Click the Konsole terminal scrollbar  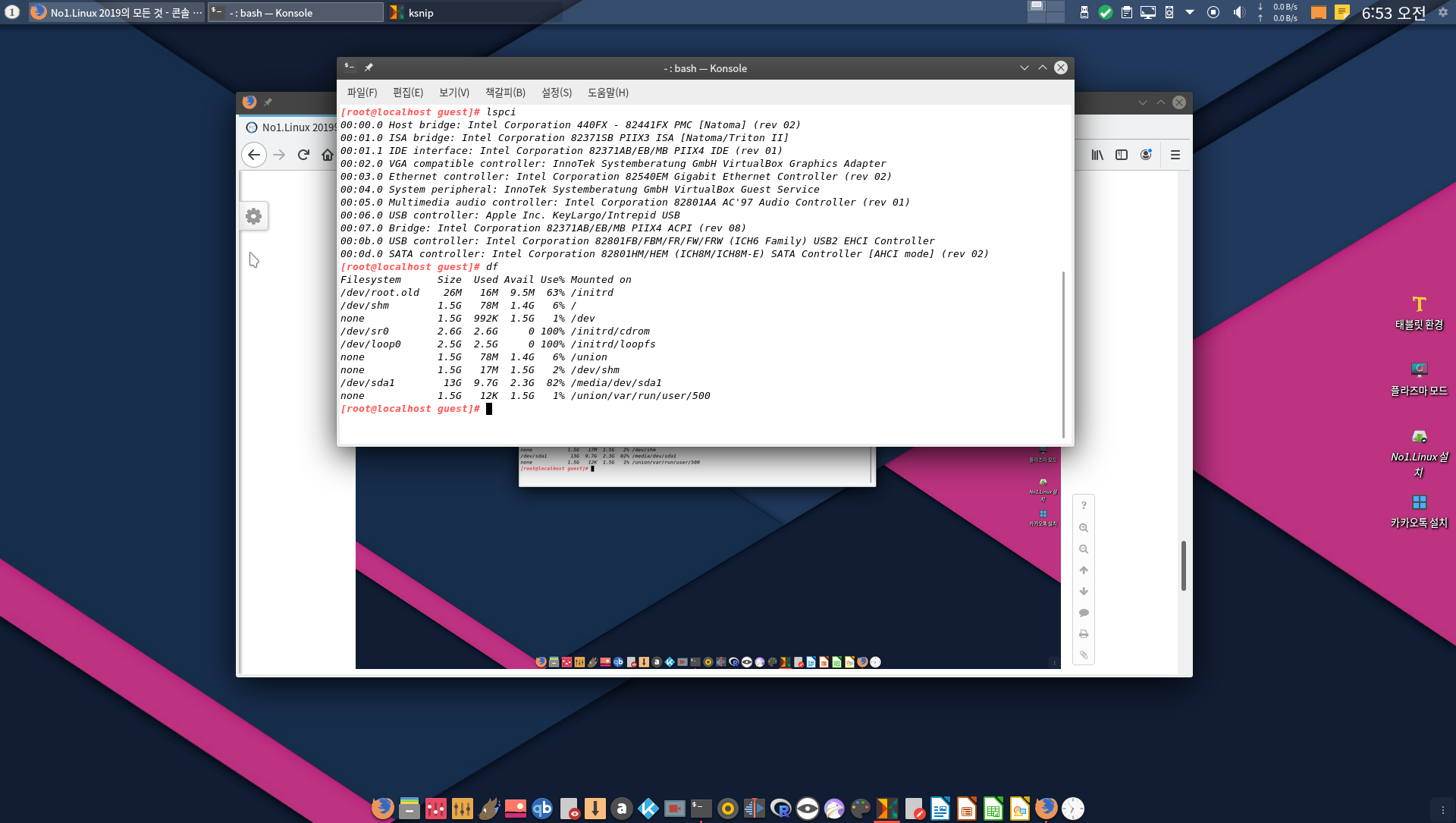click(1064, 354)
